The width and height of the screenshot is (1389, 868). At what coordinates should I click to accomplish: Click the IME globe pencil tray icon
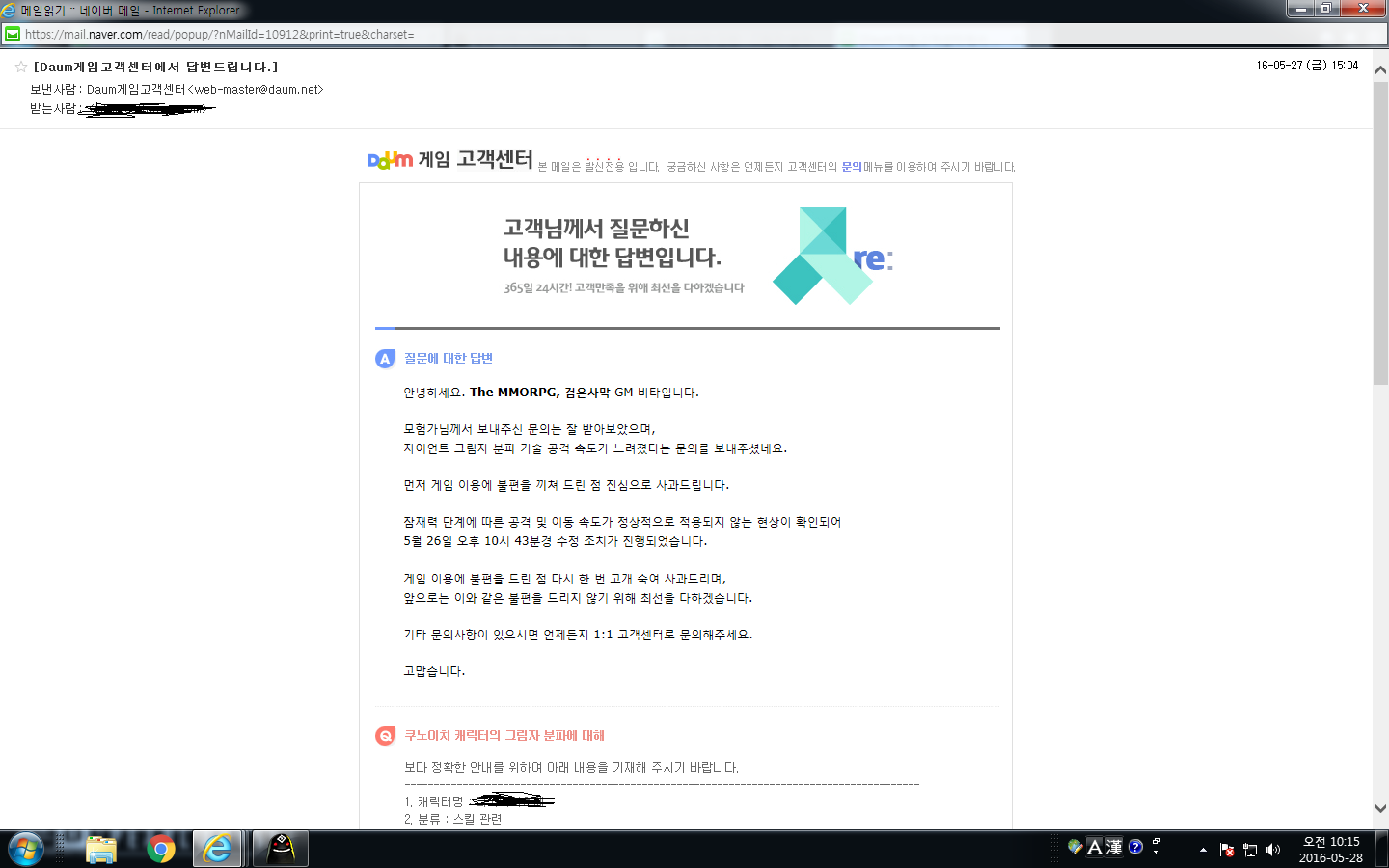[x=1075, y=847]
